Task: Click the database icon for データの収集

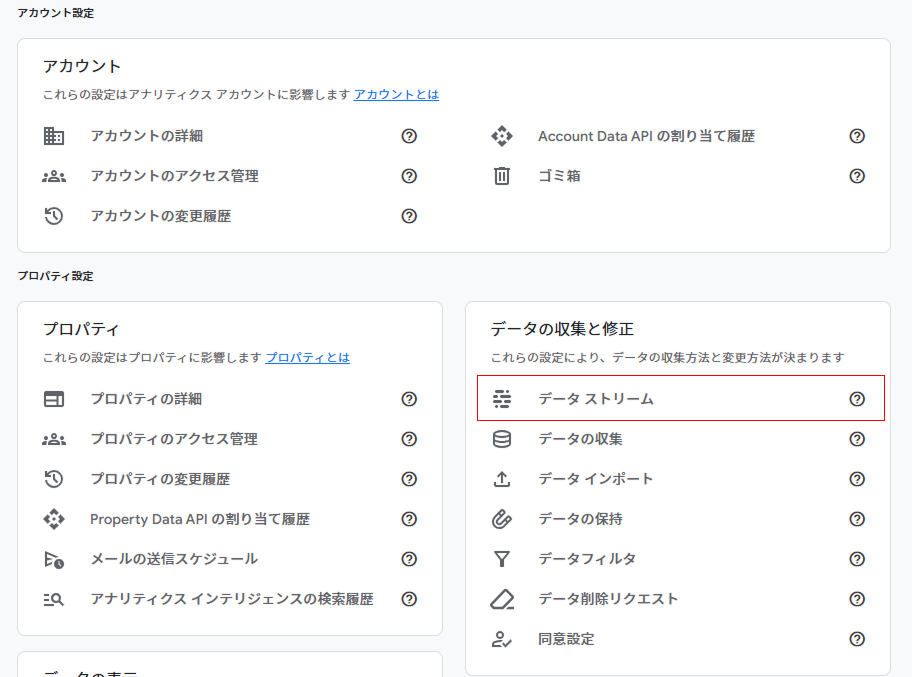Action: (x=502, y=438)
